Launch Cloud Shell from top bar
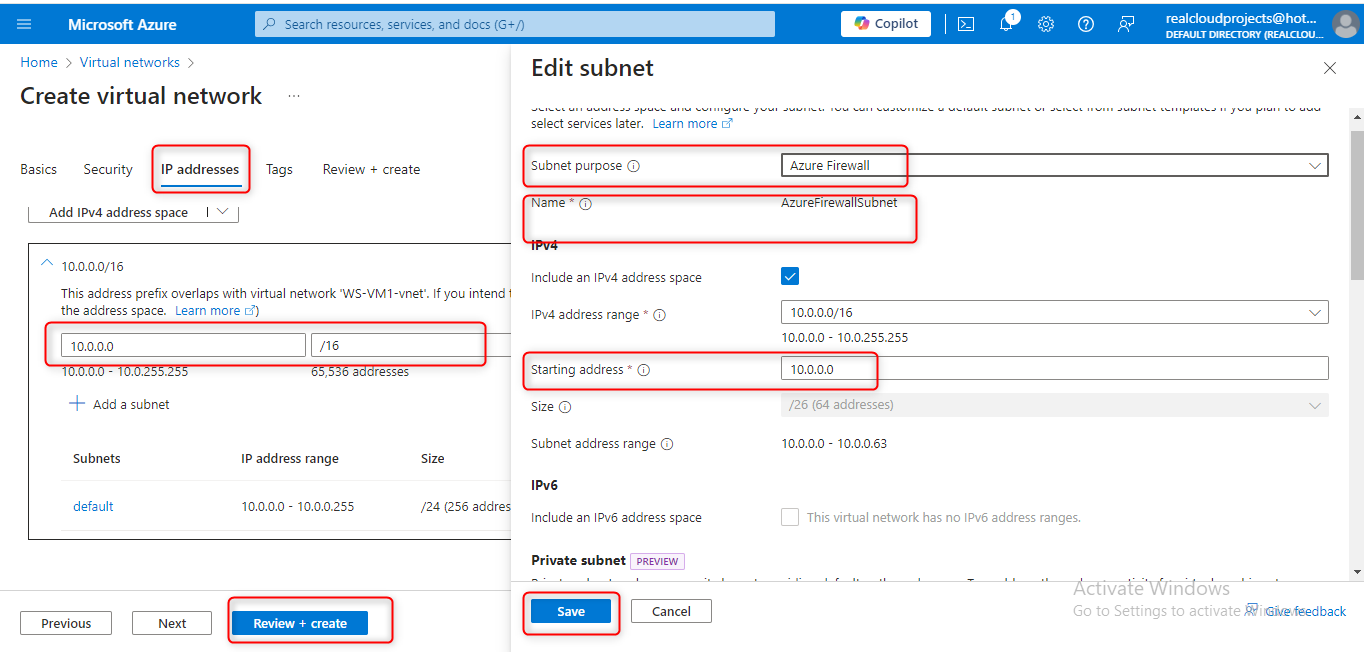The width and height of the screenshot is (1364, 652). tap(966, 24)
